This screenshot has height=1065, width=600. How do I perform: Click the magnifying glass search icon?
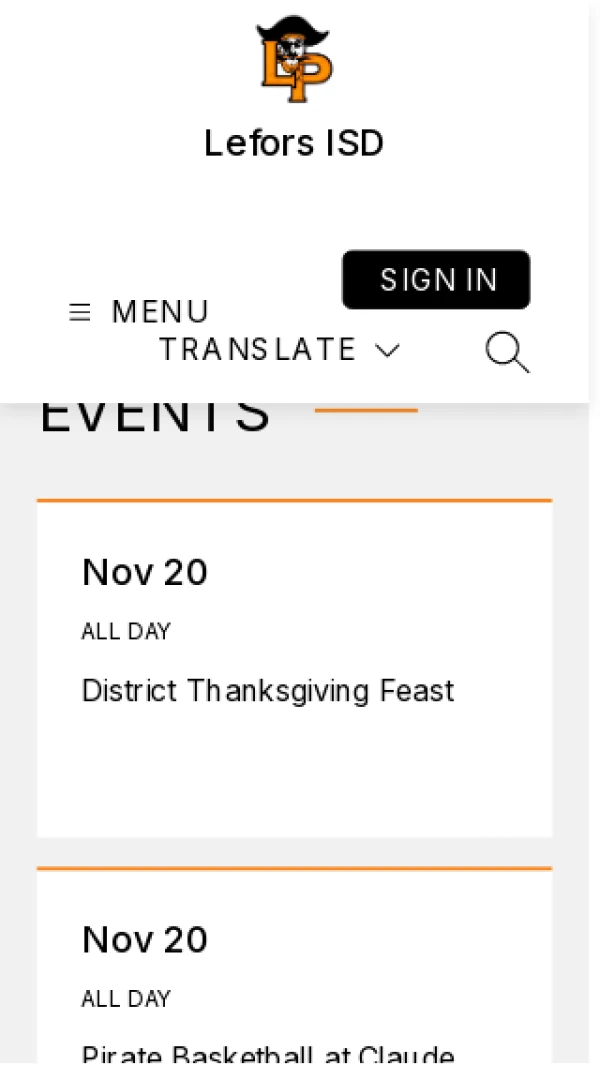click(x=507, y=353)
